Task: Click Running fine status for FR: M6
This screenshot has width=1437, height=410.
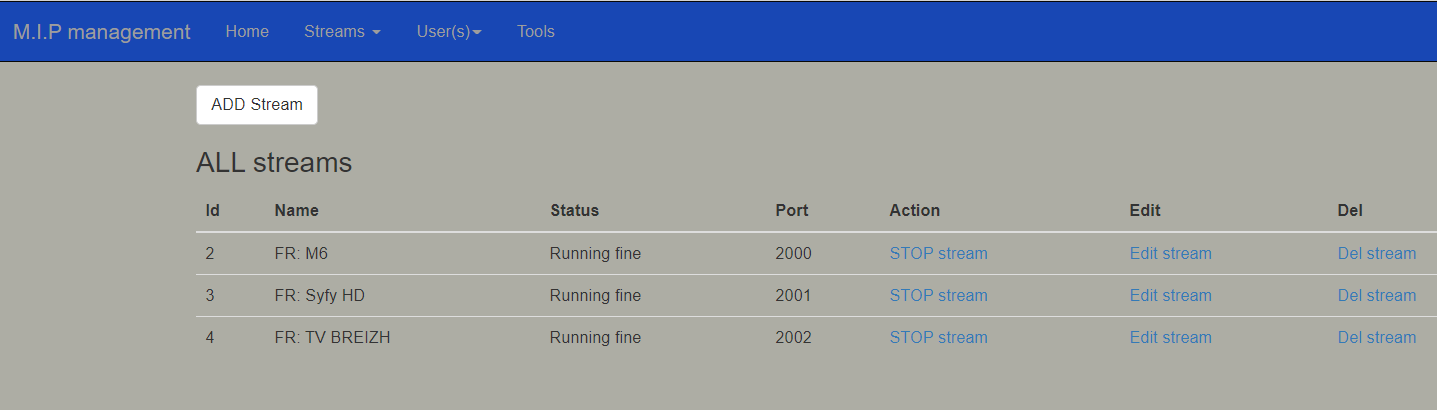Action: point(595,254)
